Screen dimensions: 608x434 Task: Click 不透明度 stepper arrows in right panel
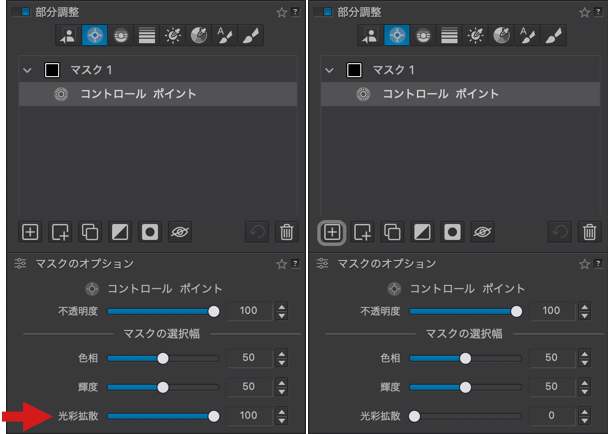(x=584, y=311)
